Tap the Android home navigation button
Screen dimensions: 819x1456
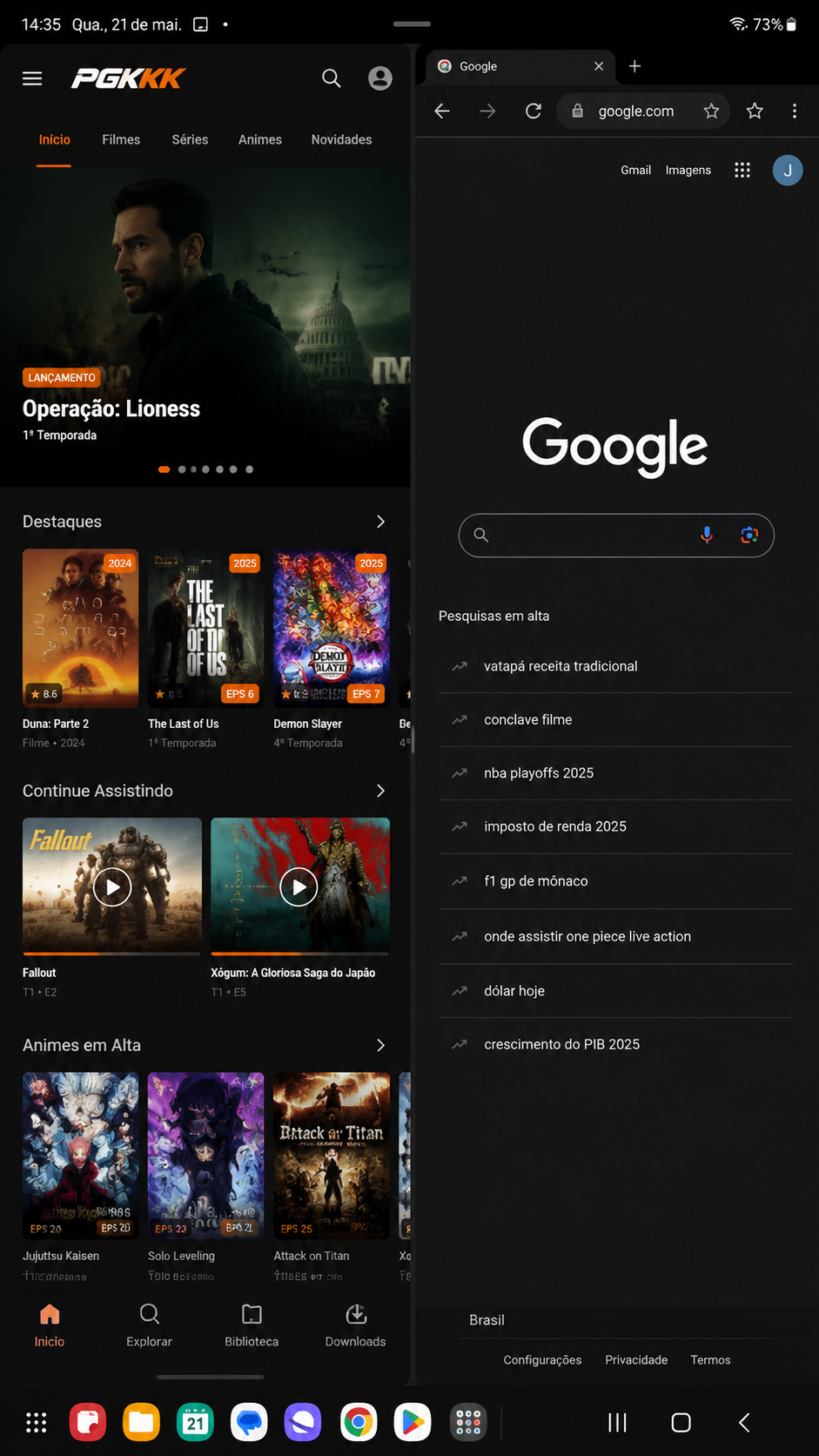click(681, 1423)
